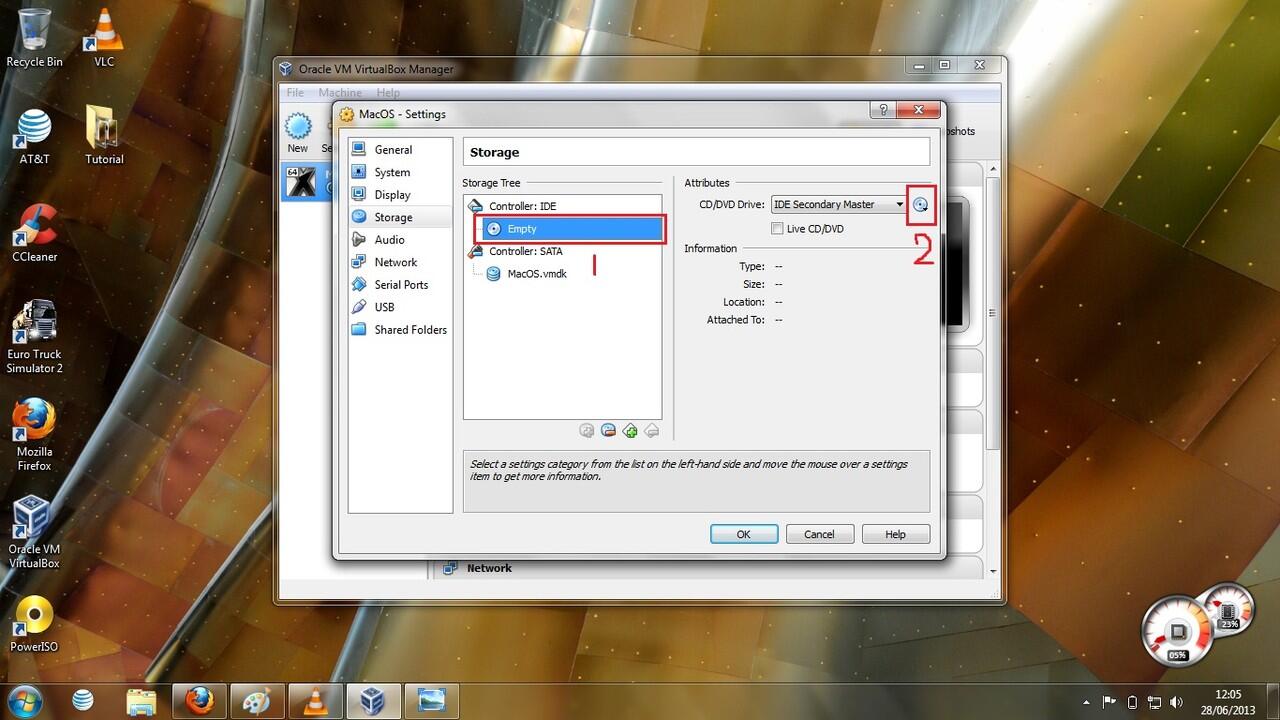Click the OK button

(x=744, y=534)
